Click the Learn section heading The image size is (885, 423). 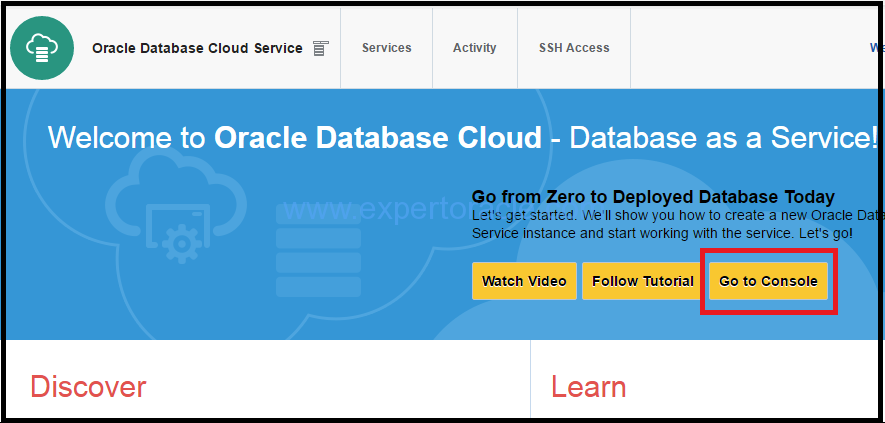[589, 387]
